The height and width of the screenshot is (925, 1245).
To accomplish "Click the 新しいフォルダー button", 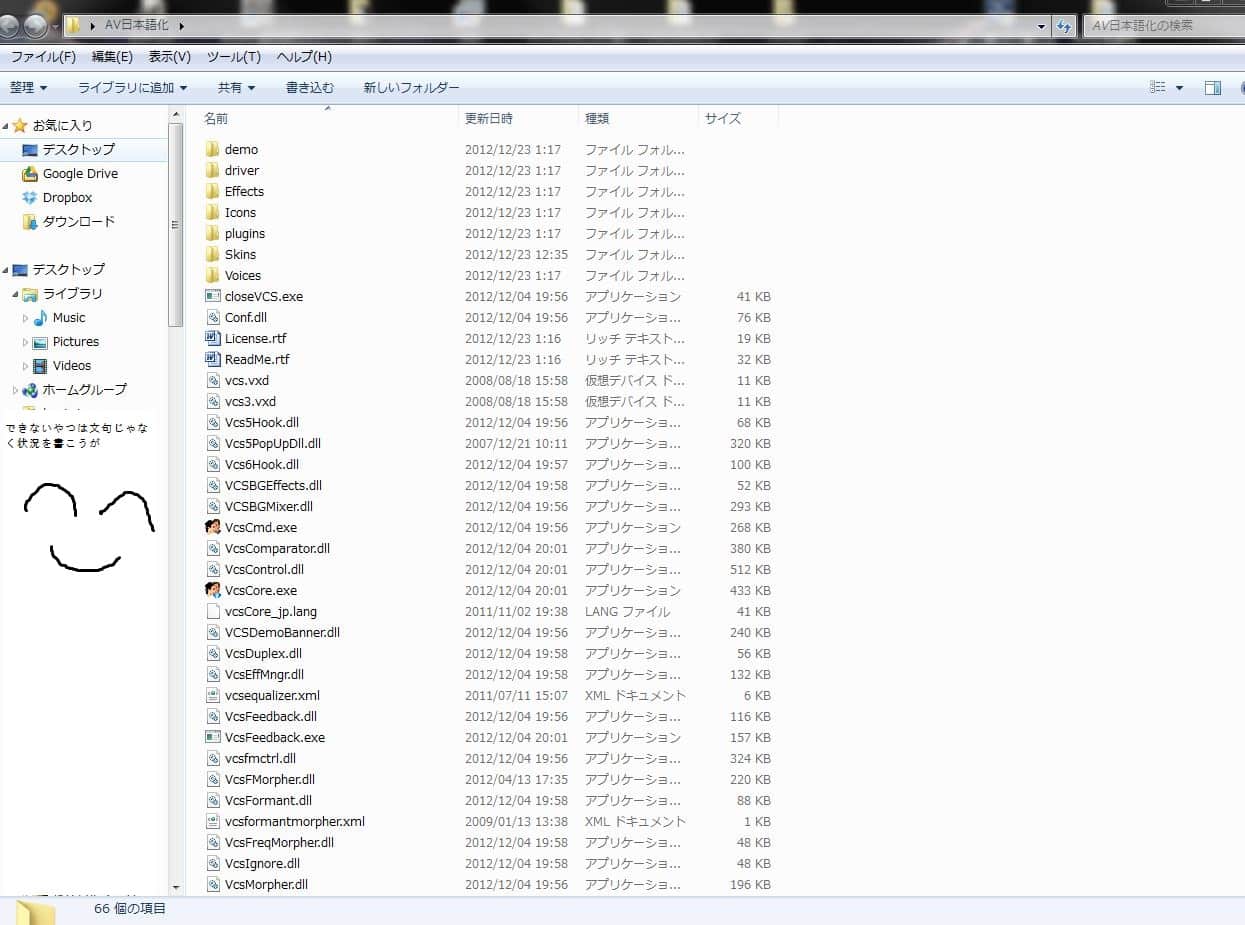I will 411,88.
